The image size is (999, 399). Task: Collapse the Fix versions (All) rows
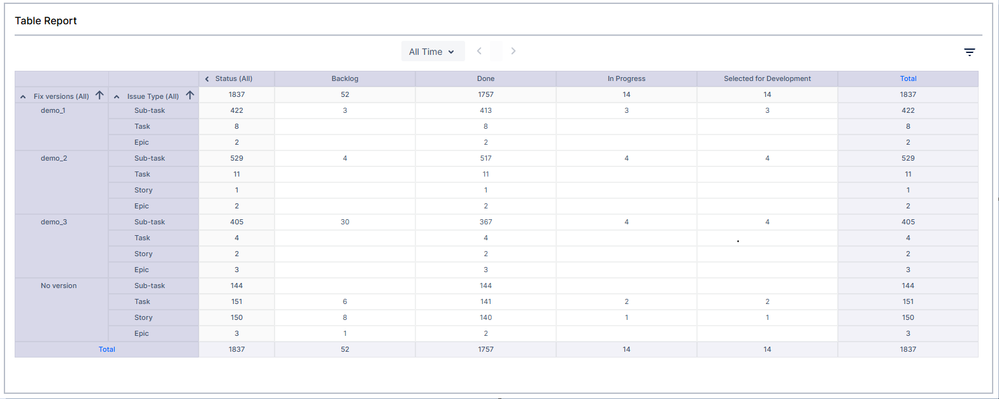pos(24,97)
